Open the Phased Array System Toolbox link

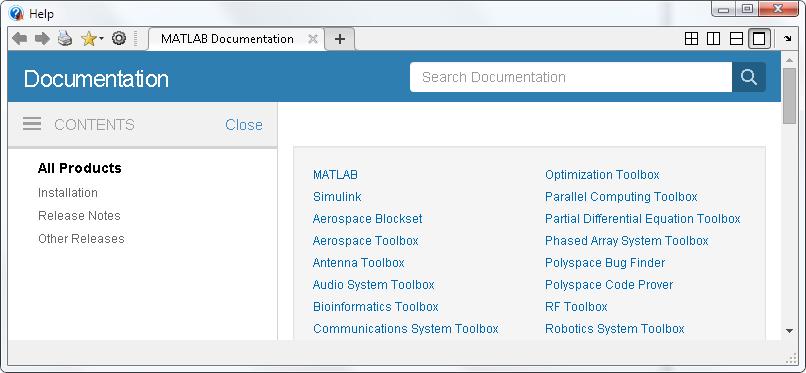point(627,241)
